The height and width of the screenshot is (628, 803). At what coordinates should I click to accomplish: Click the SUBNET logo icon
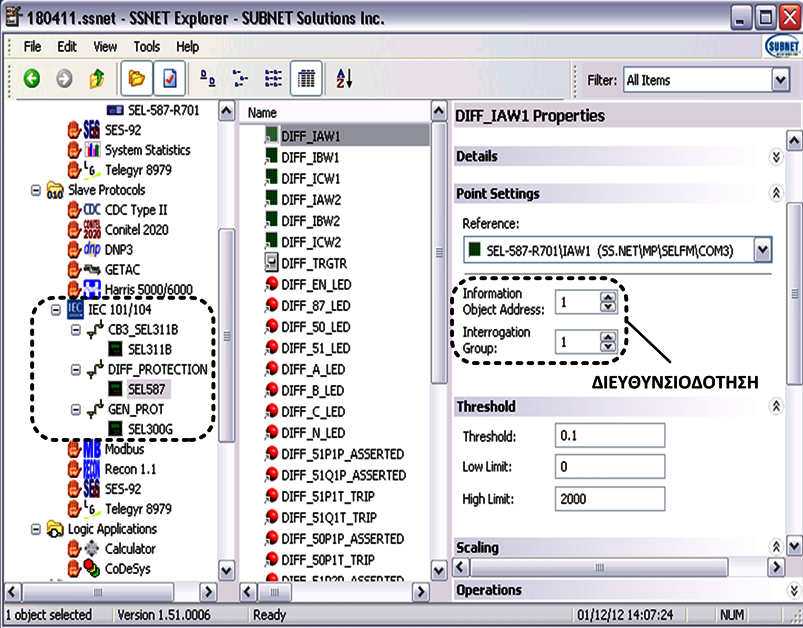(781, 47)
